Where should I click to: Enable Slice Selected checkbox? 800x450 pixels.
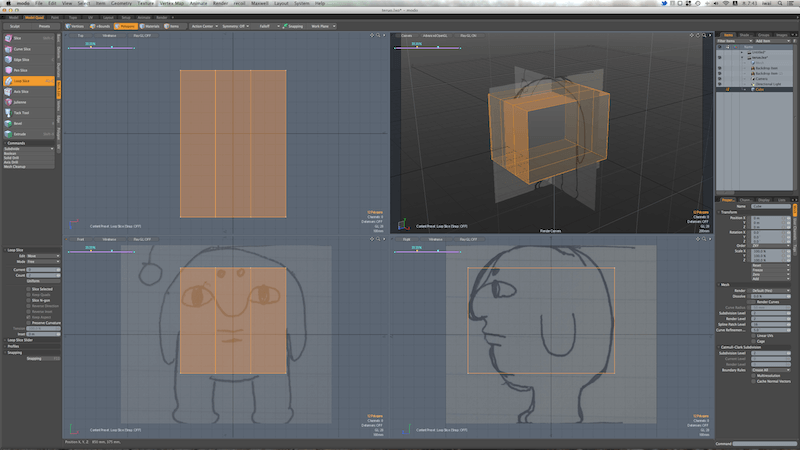click(x=29, y=289)
